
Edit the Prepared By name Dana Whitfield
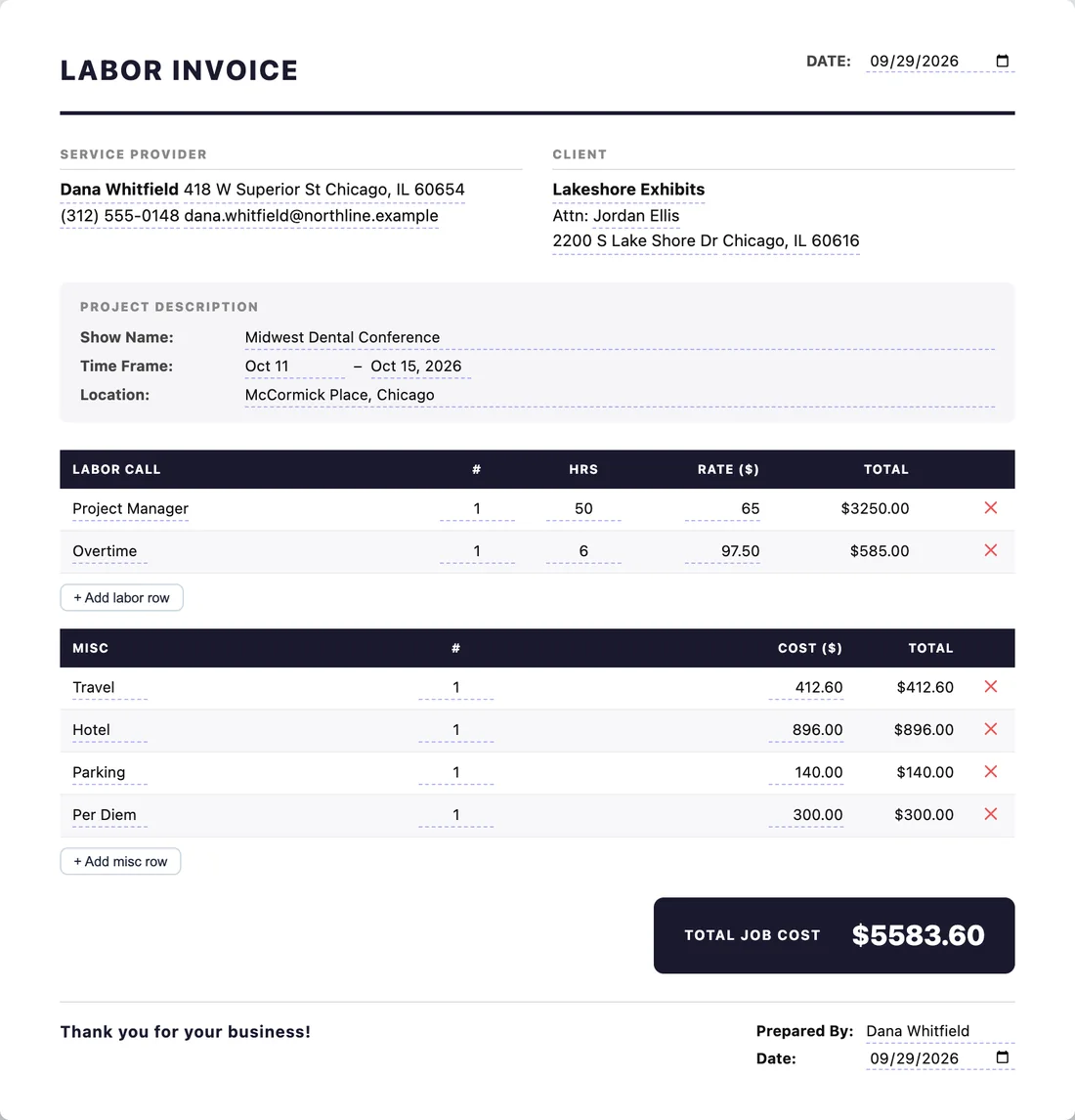(940, 1031)
